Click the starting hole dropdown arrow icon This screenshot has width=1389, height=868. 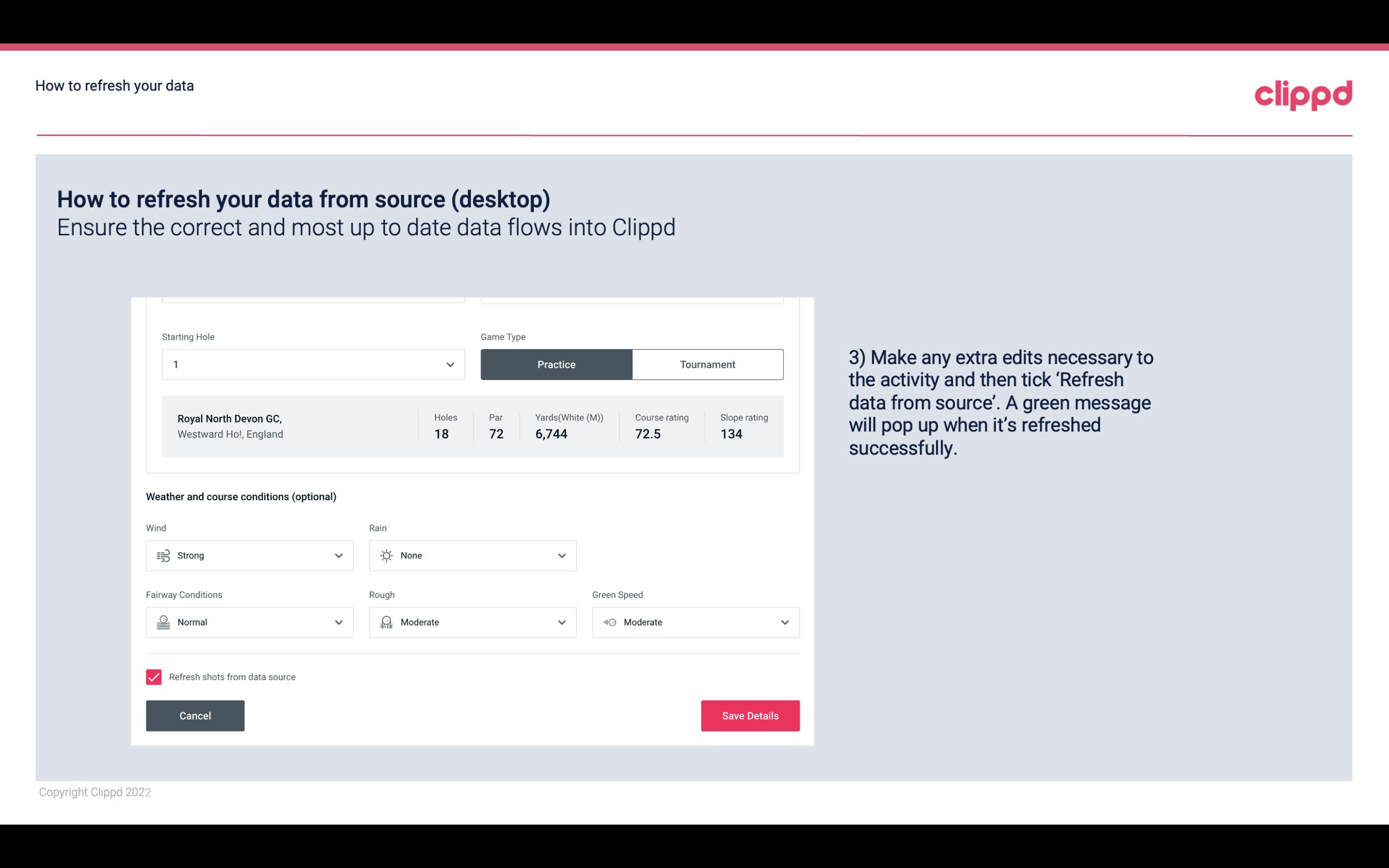(450, 364)
